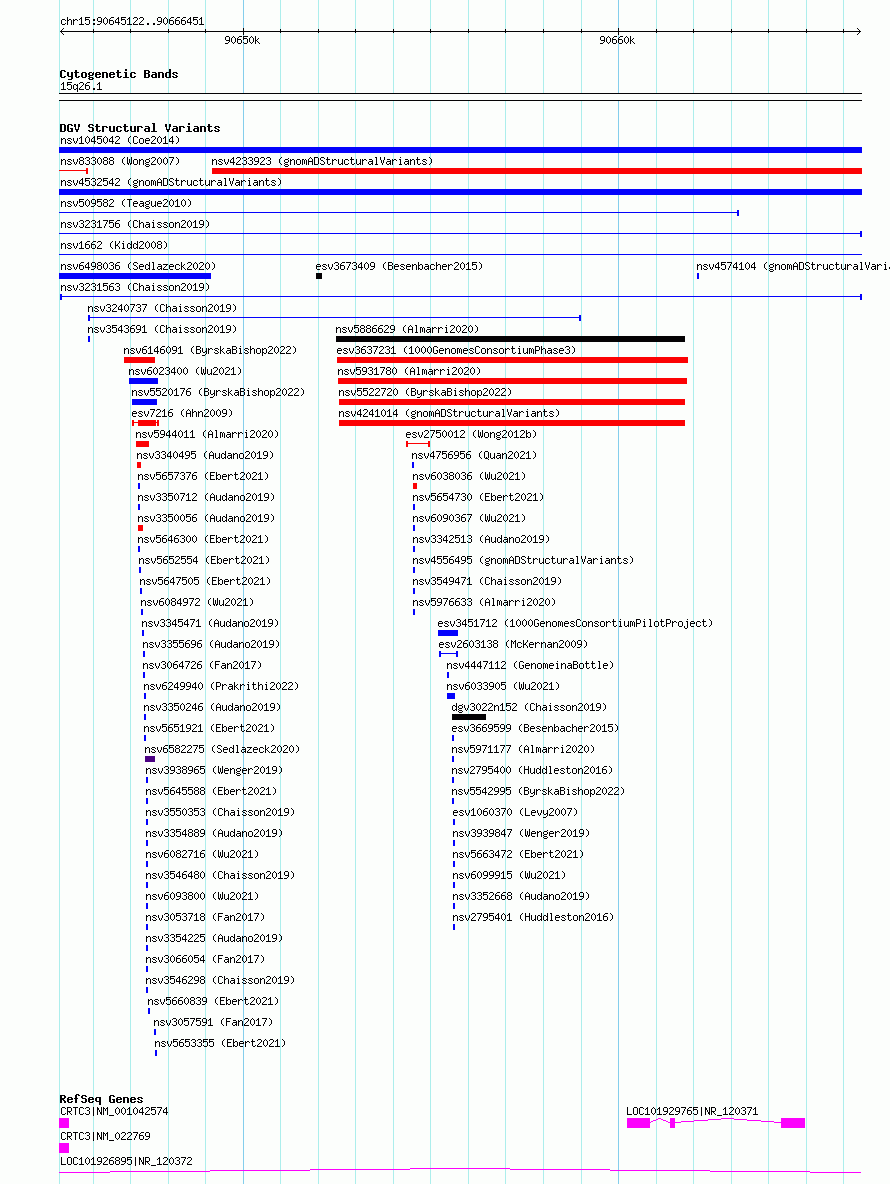The width and height of the screenshot is (890, 1184).
Task: Click the CRTC3|NM_022769 gene label
Action: click(105, 1137)
